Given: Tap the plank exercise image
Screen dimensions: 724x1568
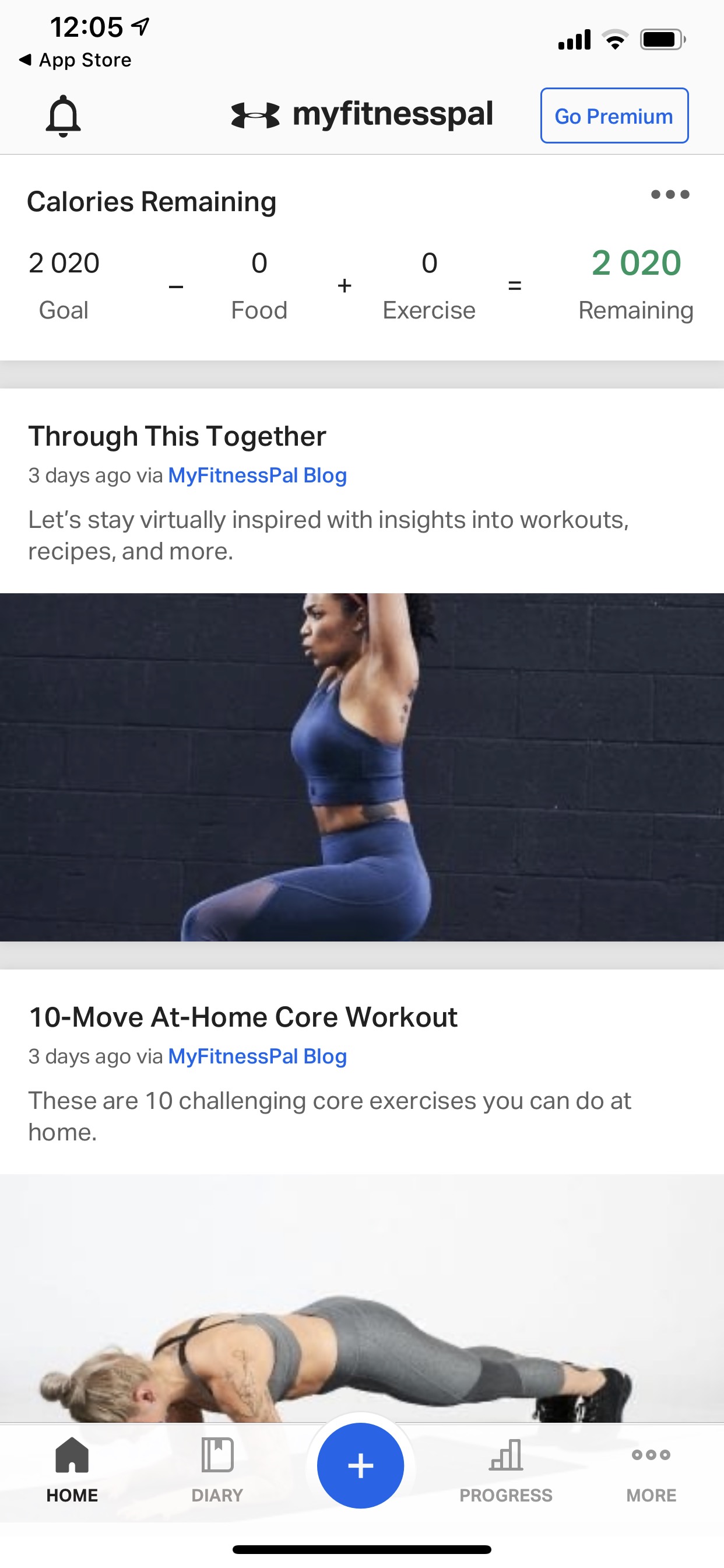Looking at the screenshot, I should [362, 1298].
